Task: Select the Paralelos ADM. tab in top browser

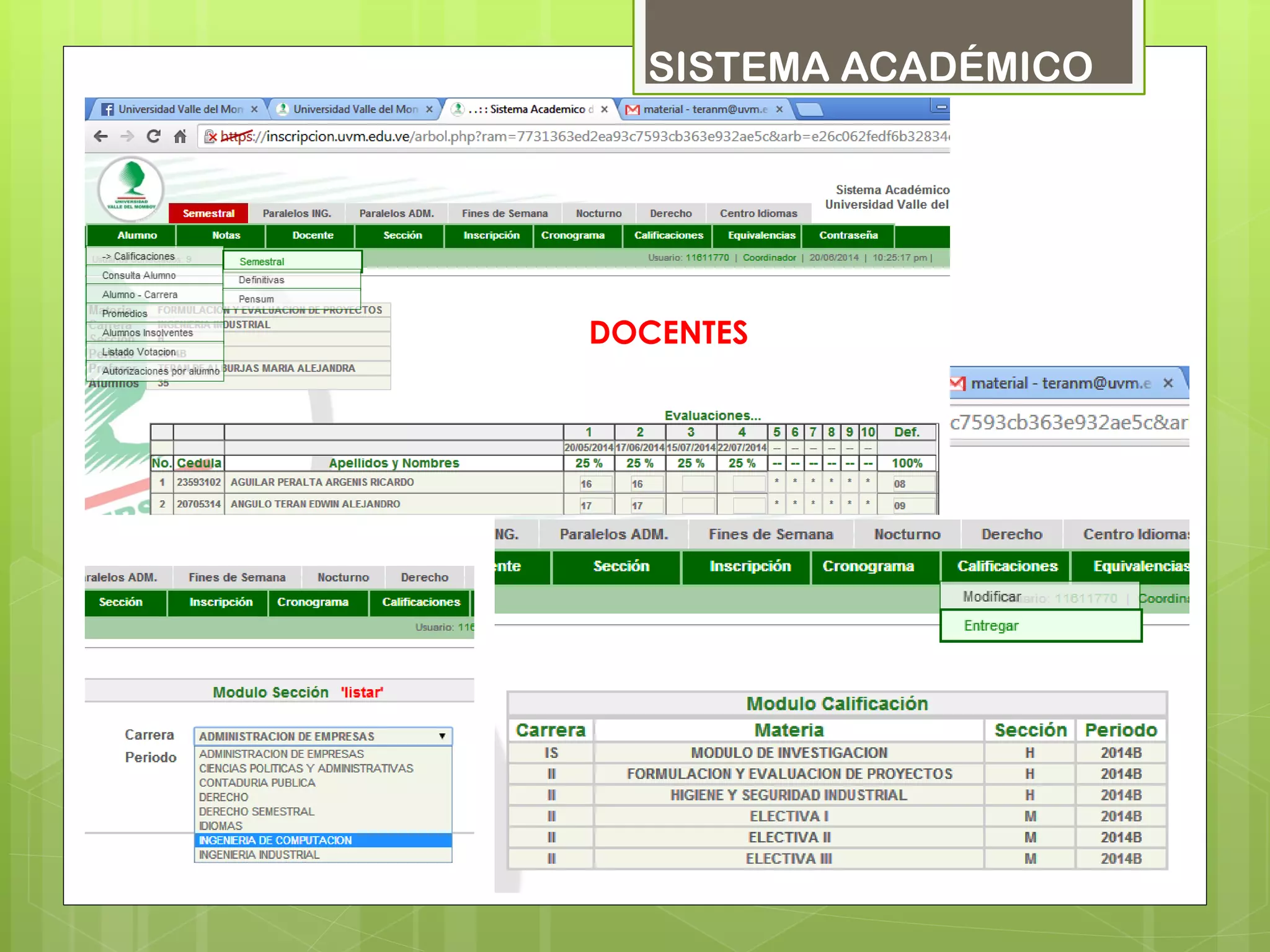Action: click(396, 213)
